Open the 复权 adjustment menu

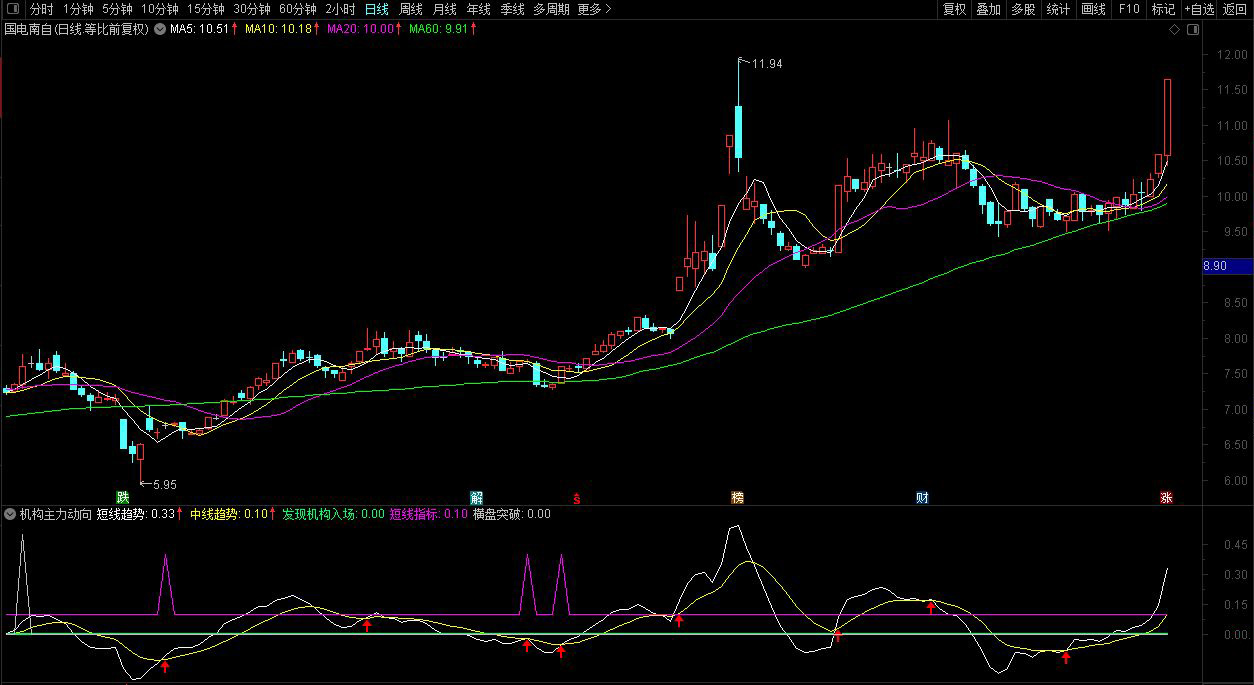point(954,9)
